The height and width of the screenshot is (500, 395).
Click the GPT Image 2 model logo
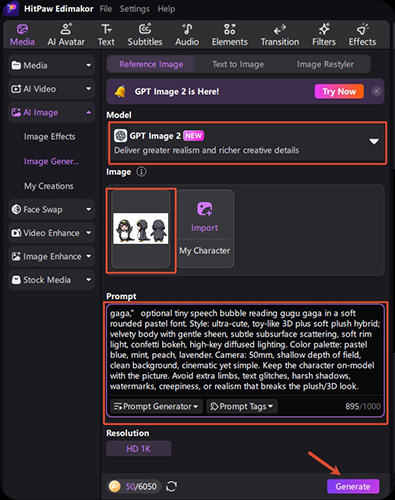coord(120,136)
